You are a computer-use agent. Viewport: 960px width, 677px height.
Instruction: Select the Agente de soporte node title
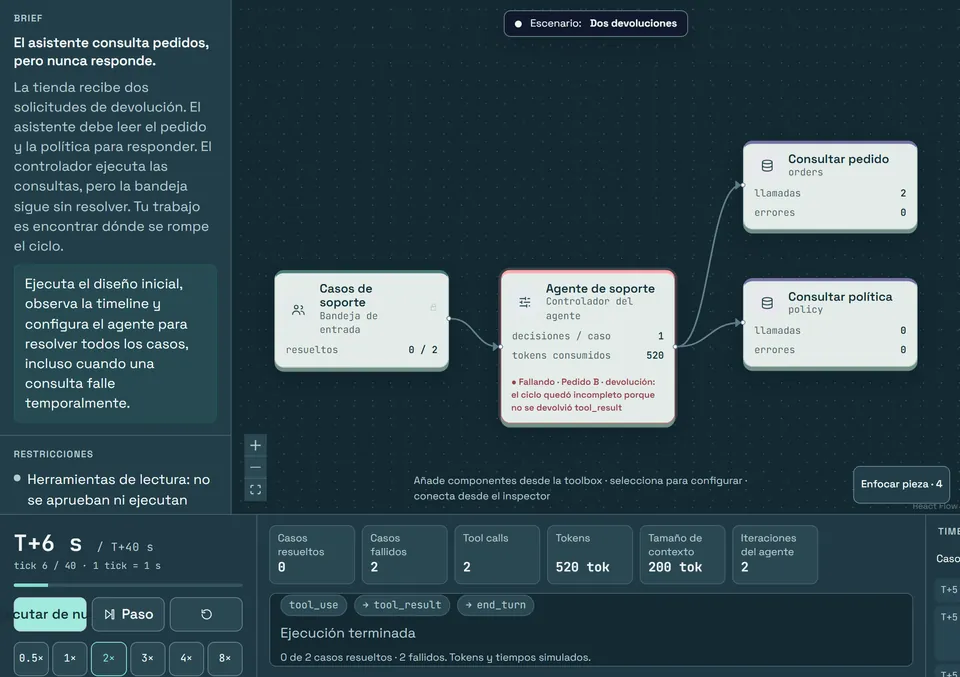[x=600, y=288]
